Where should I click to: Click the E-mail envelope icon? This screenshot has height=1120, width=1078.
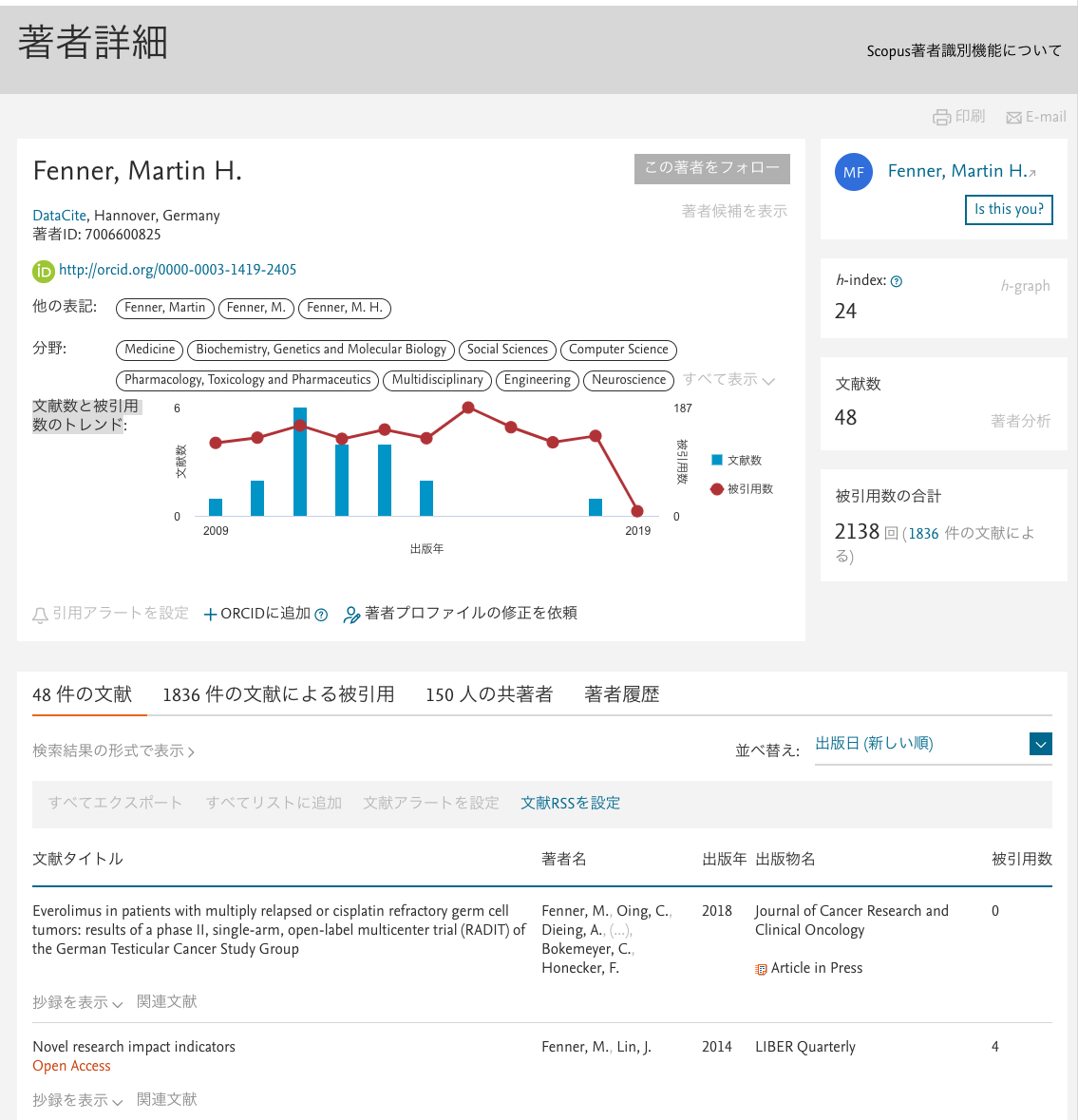pos(1013,118)
